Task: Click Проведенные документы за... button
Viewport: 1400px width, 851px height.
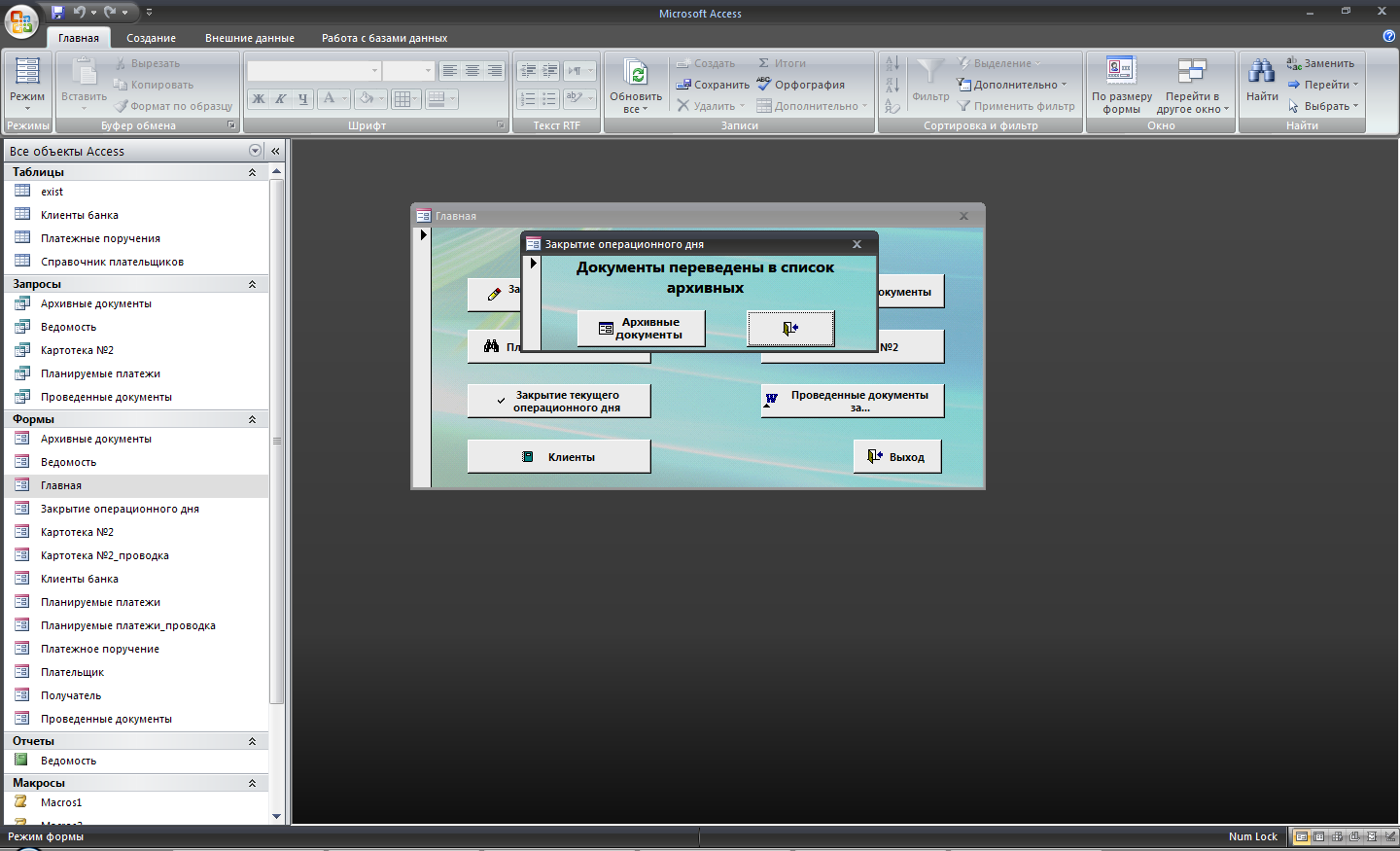Action: tap(853, 401)
